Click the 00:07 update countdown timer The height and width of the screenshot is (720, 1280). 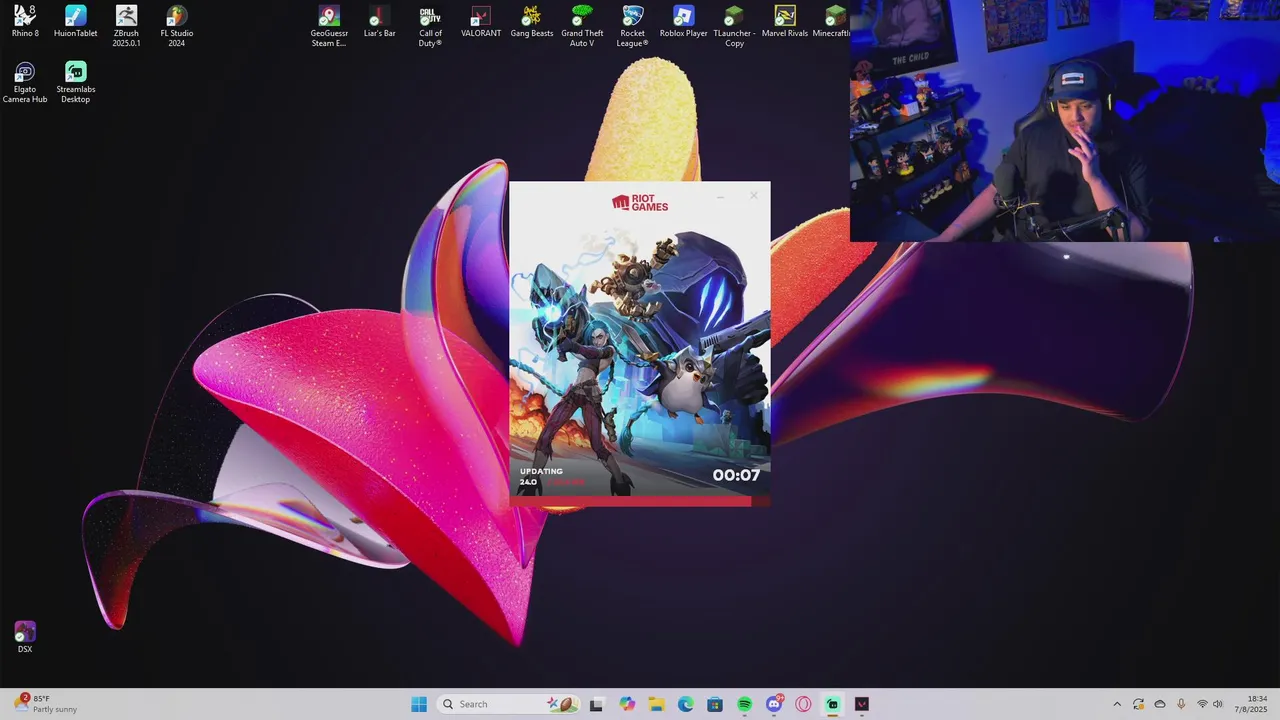[x=736, y=476]
